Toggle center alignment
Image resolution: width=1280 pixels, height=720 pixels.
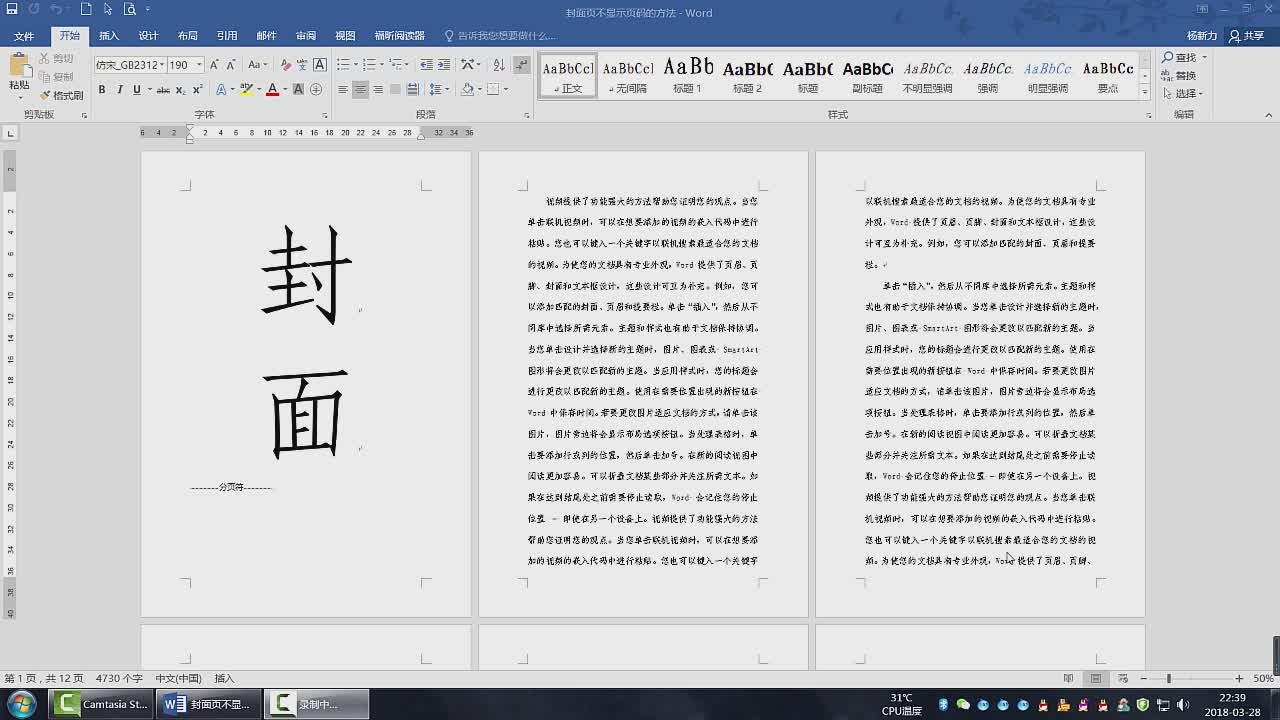360,90
